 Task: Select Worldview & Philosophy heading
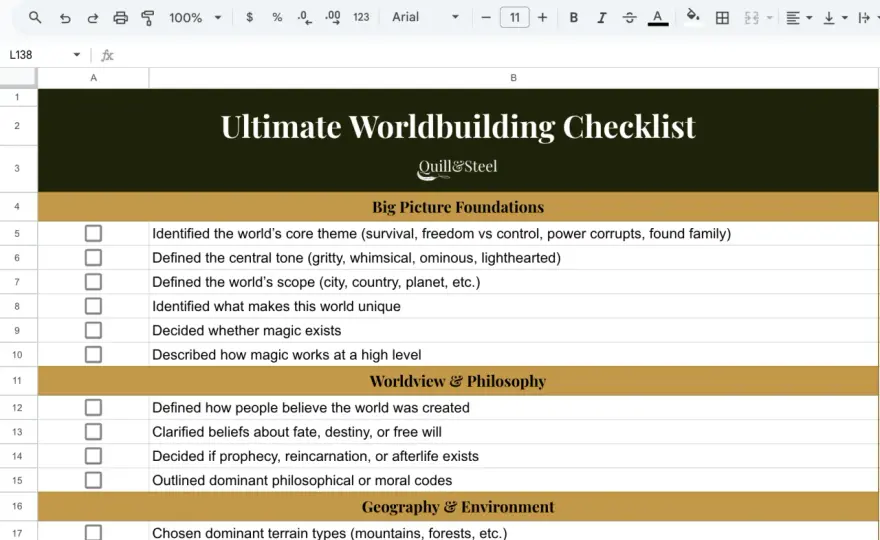click(x=458, y=381)
